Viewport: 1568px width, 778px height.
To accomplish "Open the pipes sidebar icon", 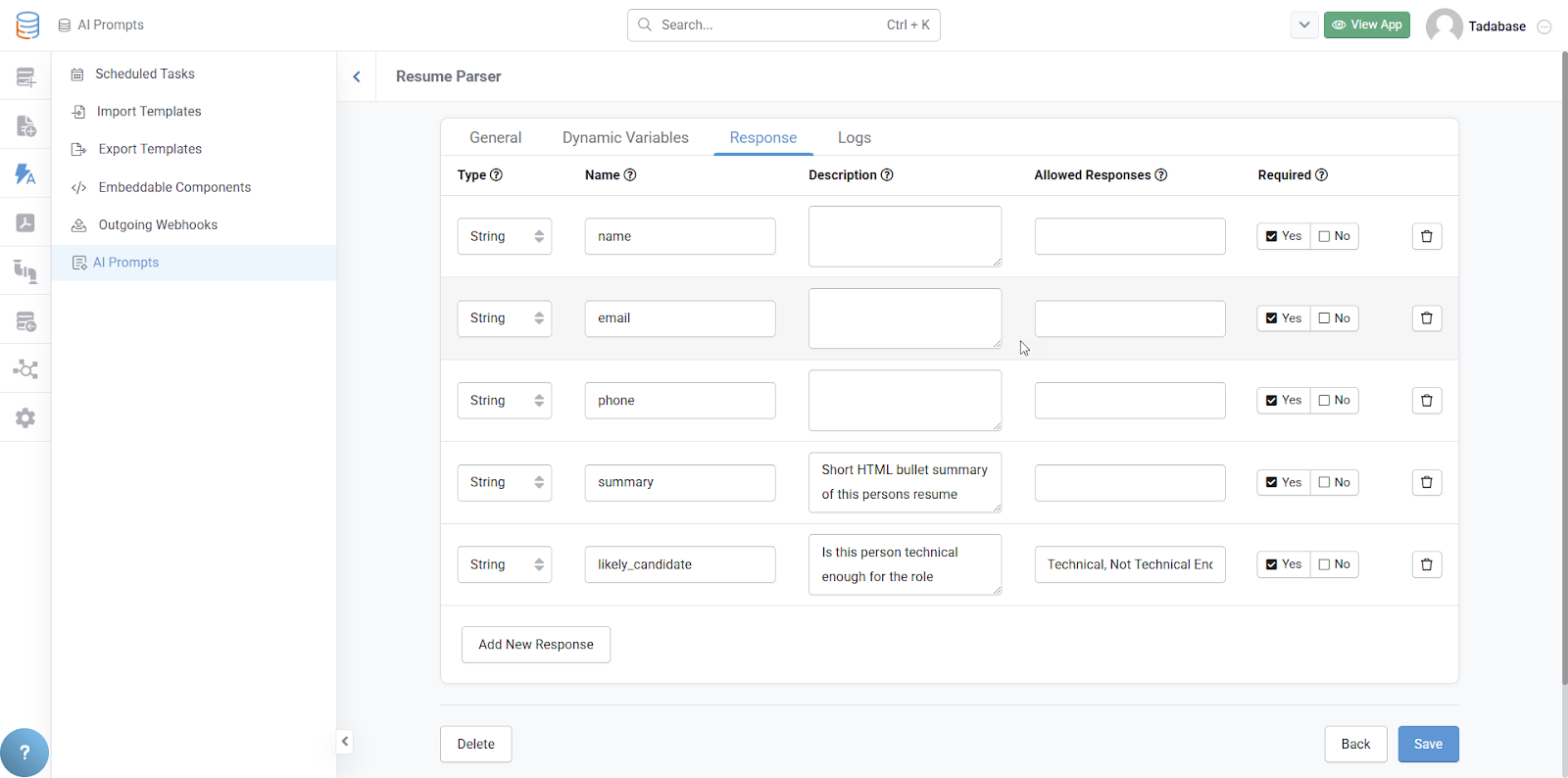I will tap(25, 271).
